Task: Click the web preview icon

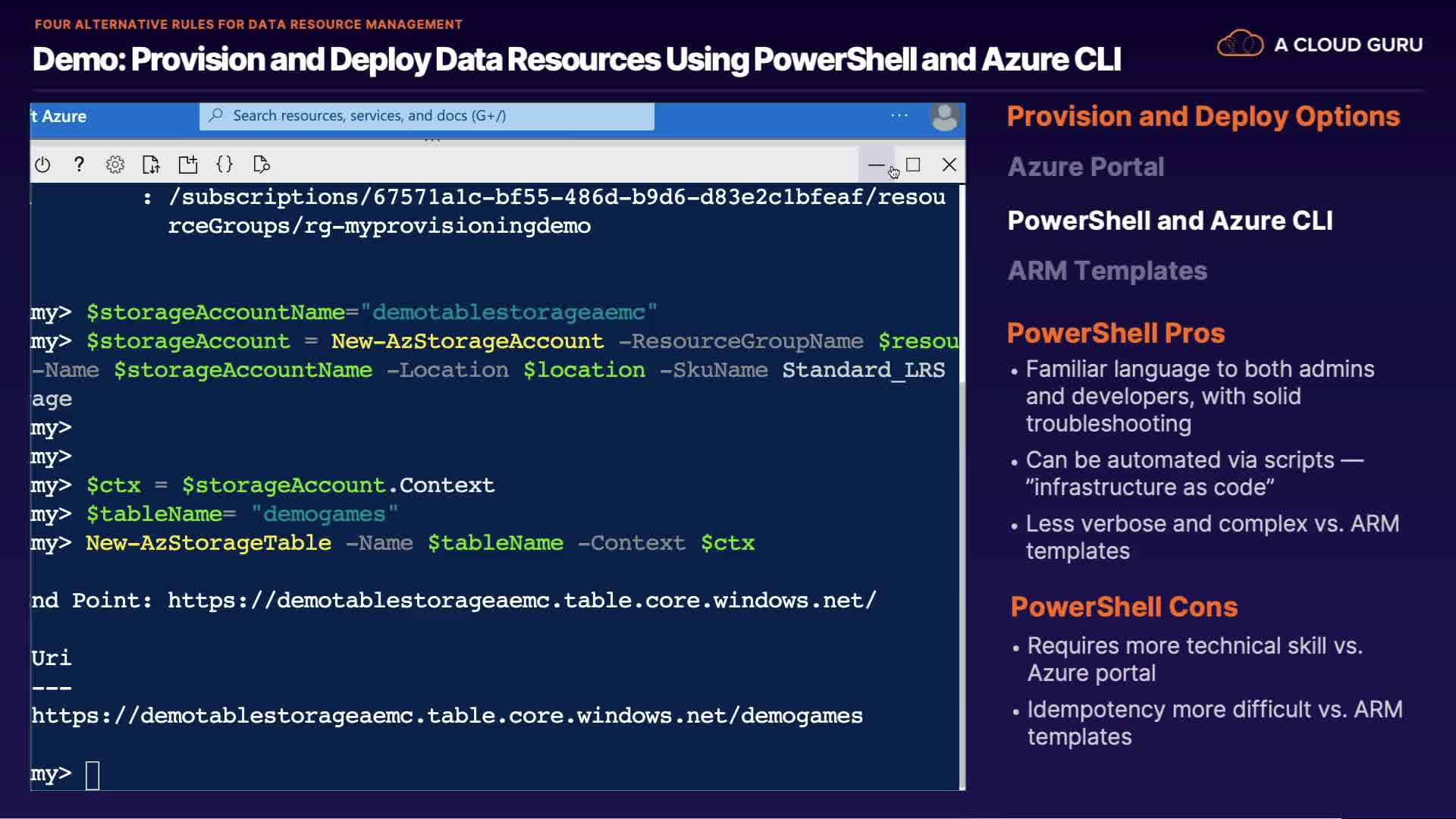Action: [262, 165]
